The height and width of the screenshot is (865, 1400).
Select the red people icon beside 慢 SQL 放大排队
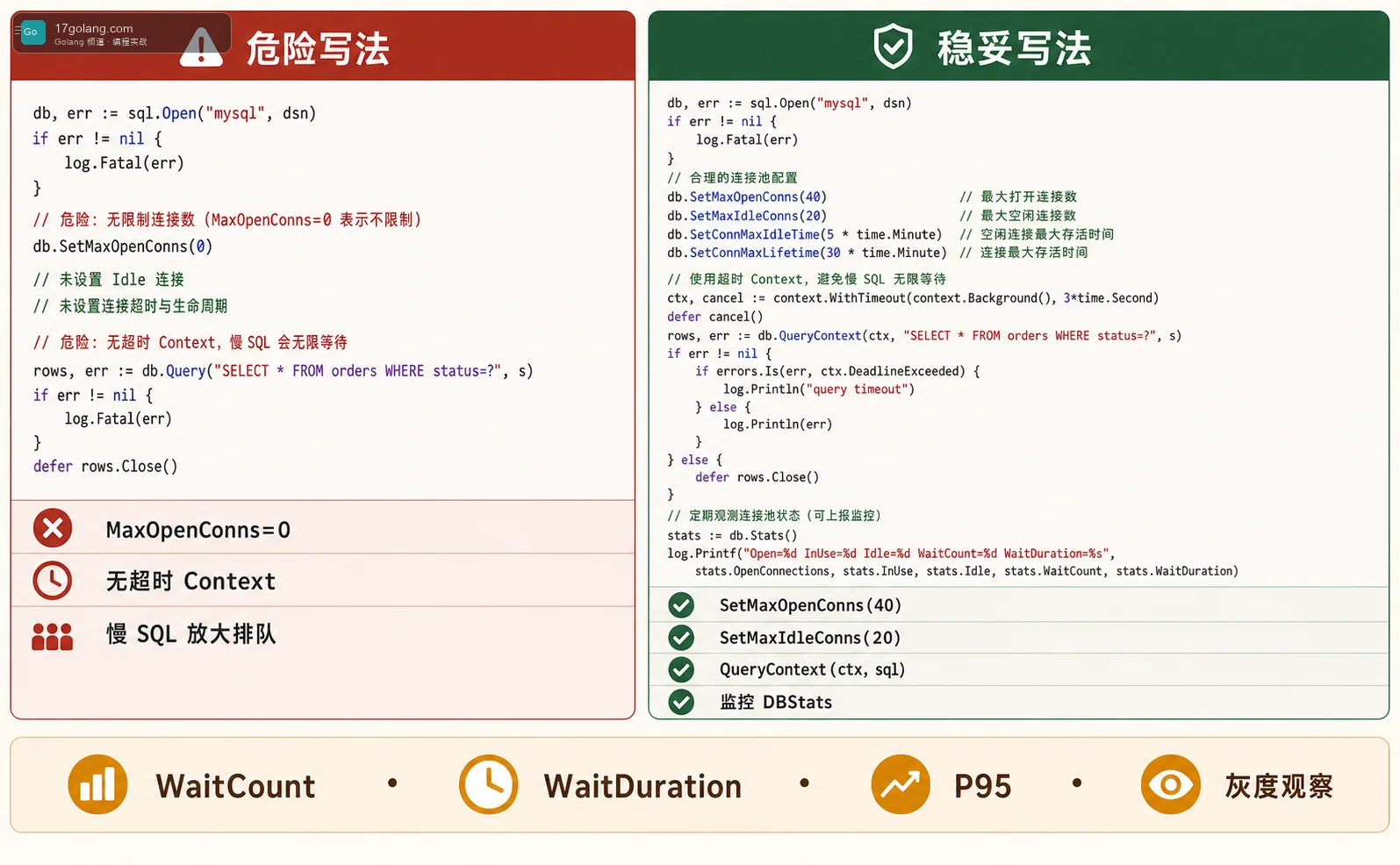(53, 636)
